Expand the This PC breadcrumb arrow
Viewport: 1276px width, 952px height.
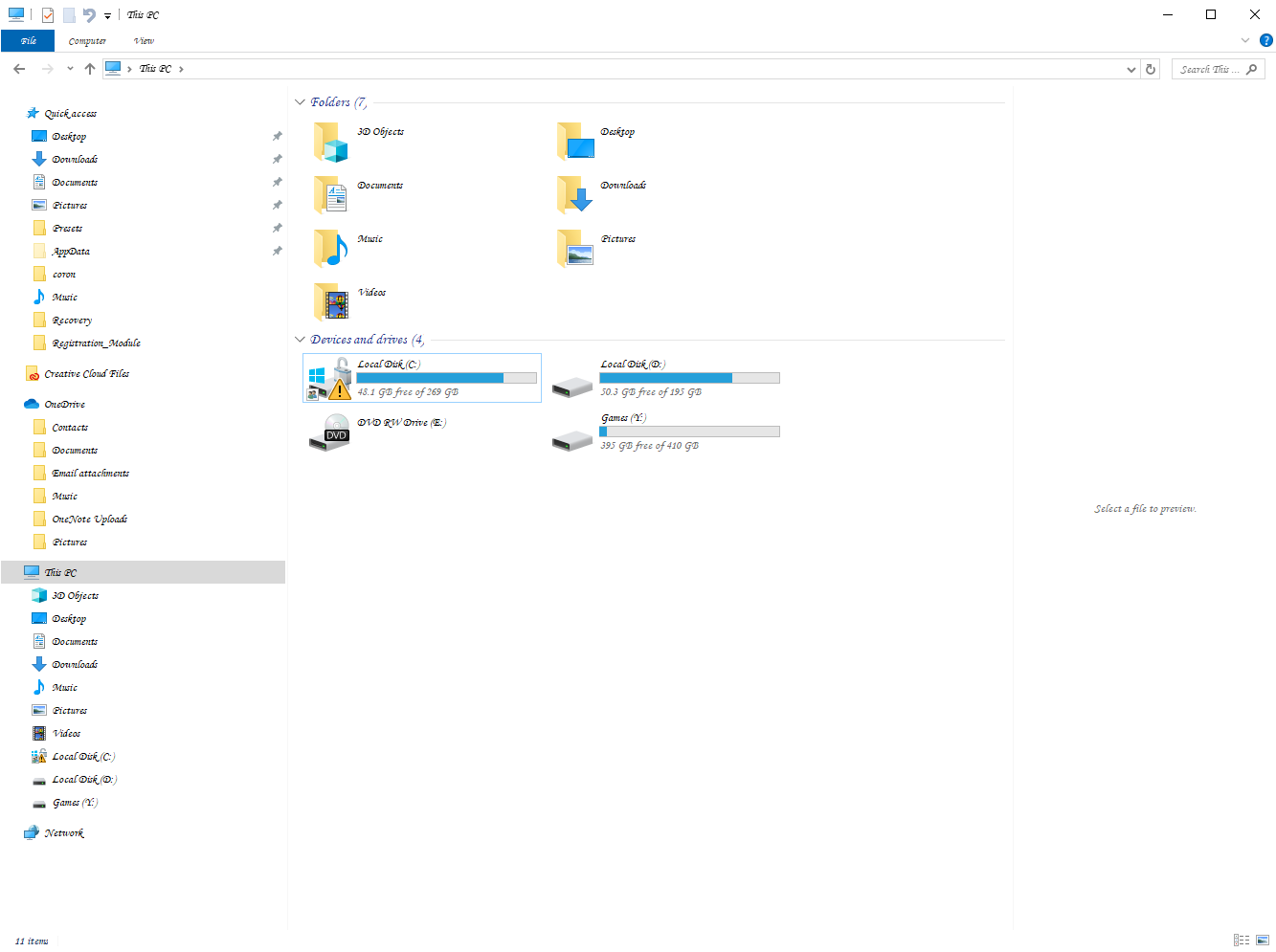(181, 69)
